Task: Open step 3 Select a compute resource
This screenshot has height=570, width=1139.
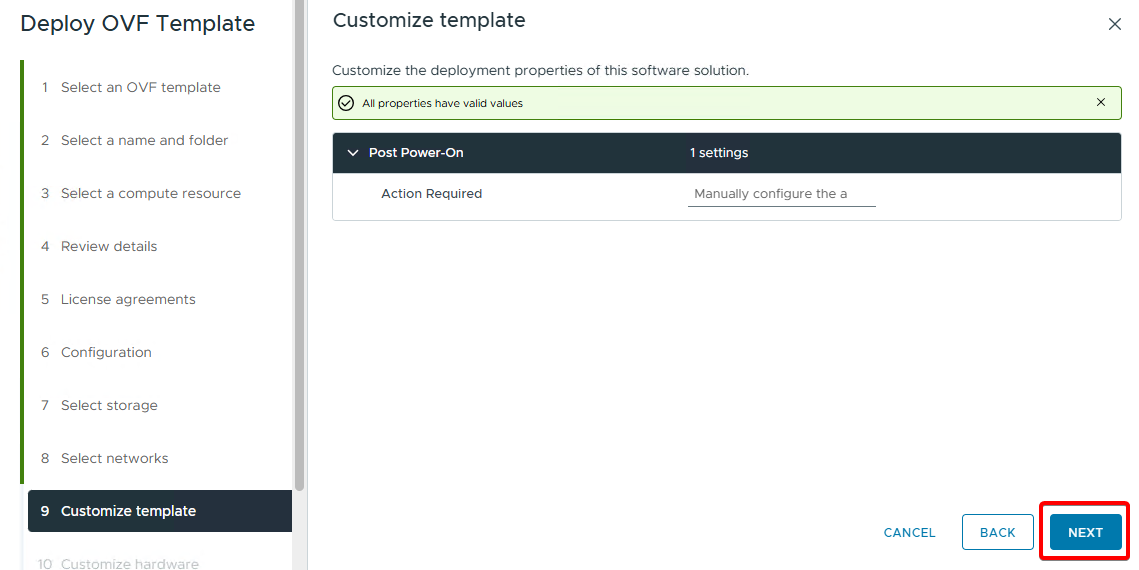Action: (x=150, y=194)
